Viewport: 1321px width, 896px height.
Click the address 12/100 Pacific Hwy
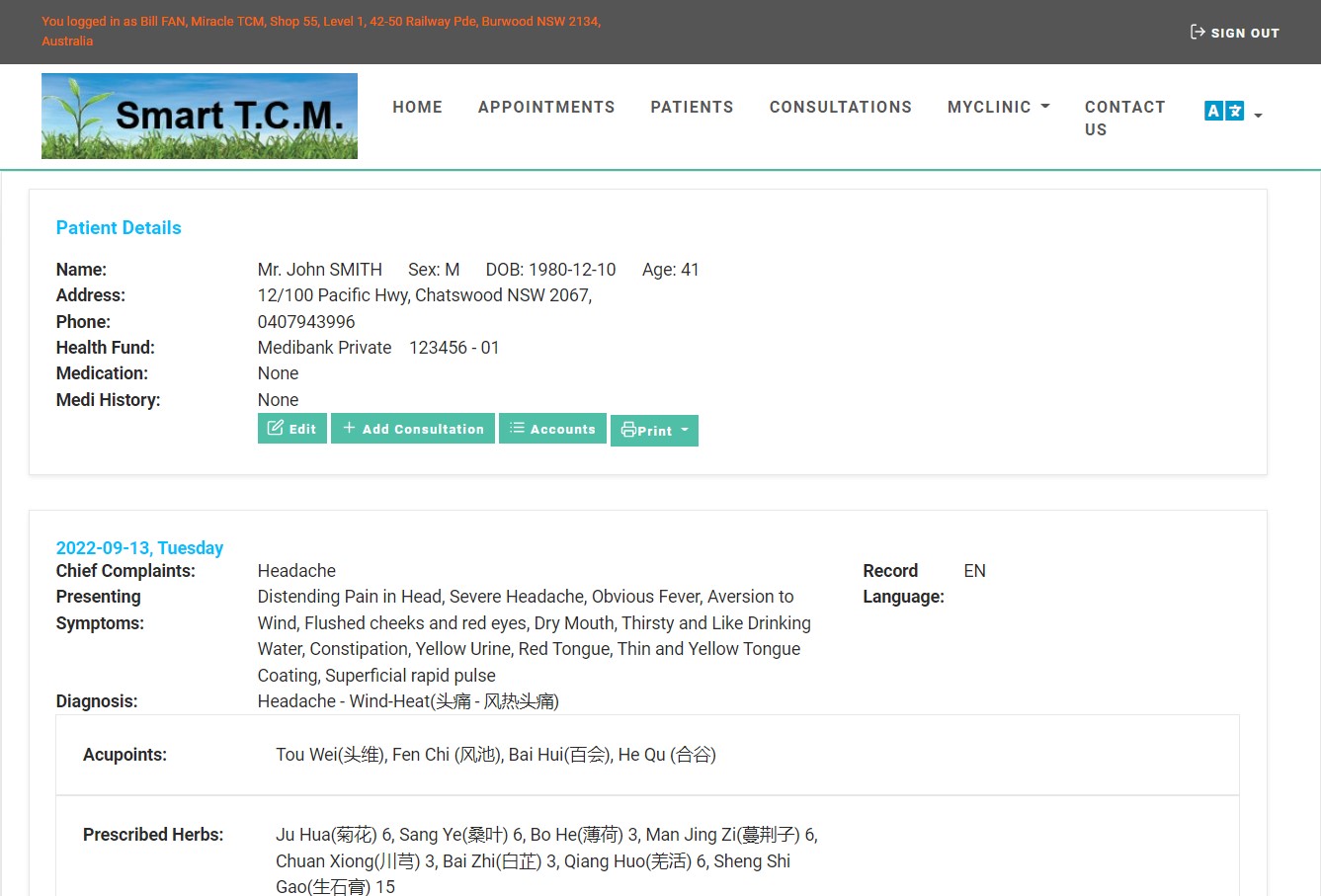tap(425, 295)
